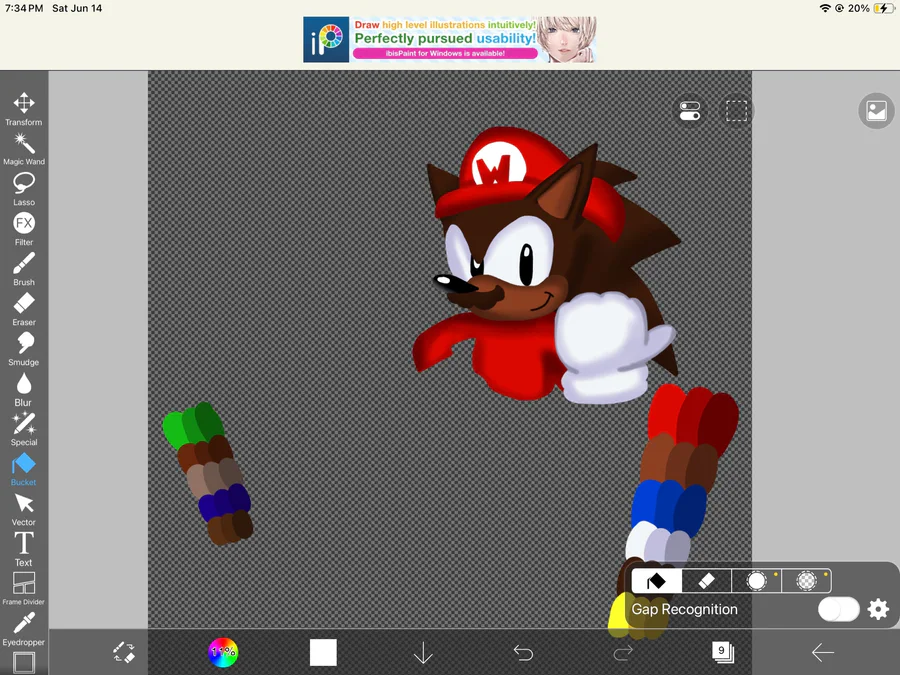The image size is (900, 675).
Task: Open the selection area tool
Action: coord(736,111)
